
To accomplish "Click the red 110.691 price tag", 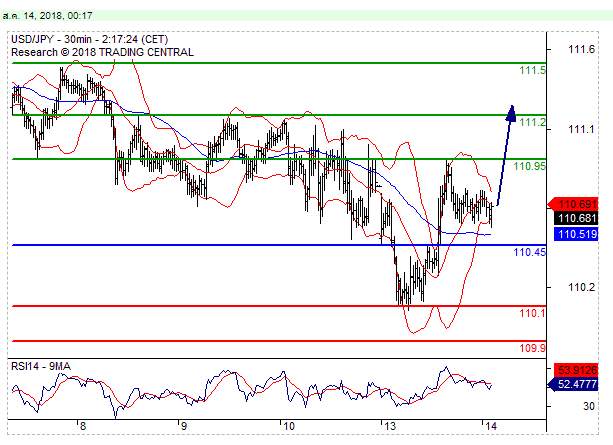I will (x=574, y=204).
